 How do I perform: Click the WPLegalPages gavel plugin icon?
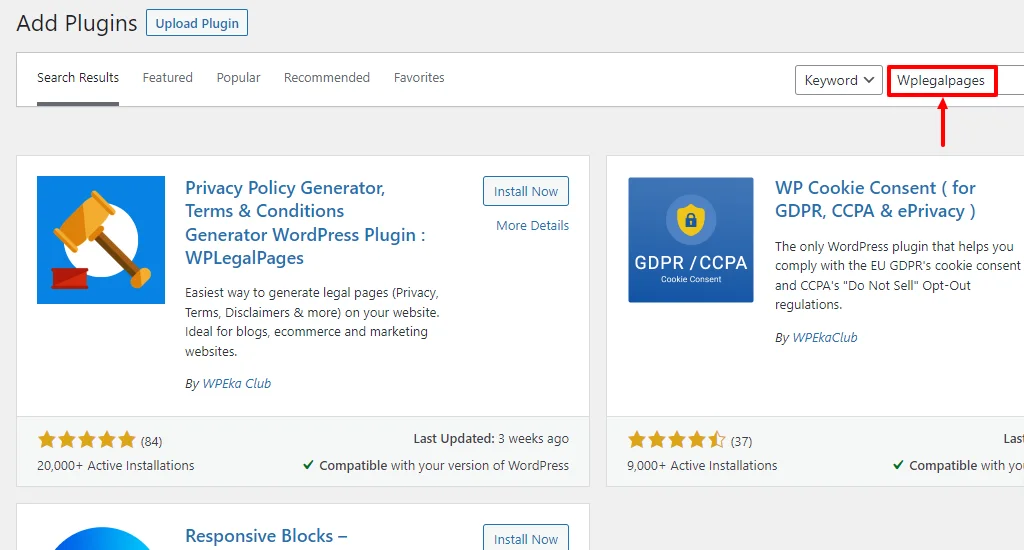[101, 240]
